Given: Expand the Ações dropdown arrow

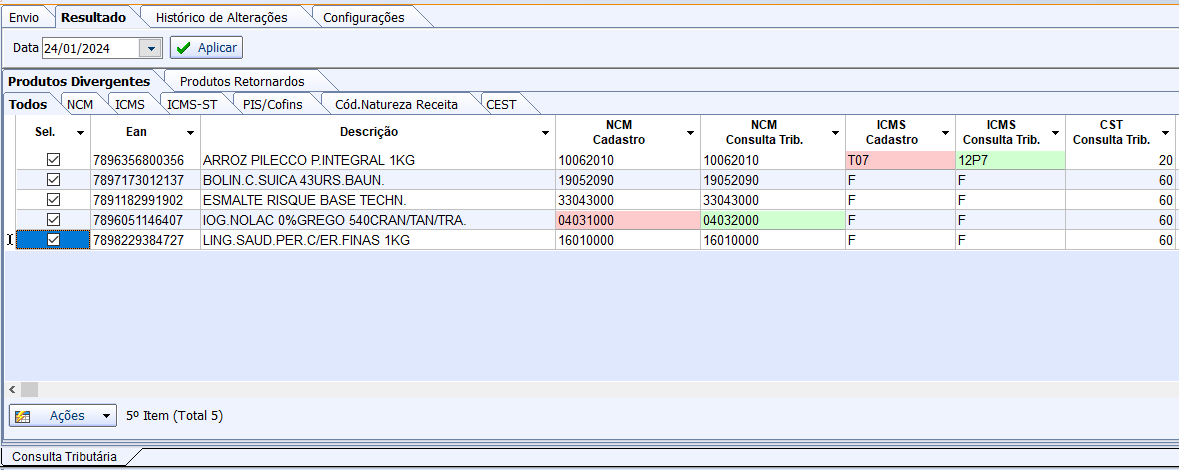Looking at the screenshot, I should tap(106, 416).
